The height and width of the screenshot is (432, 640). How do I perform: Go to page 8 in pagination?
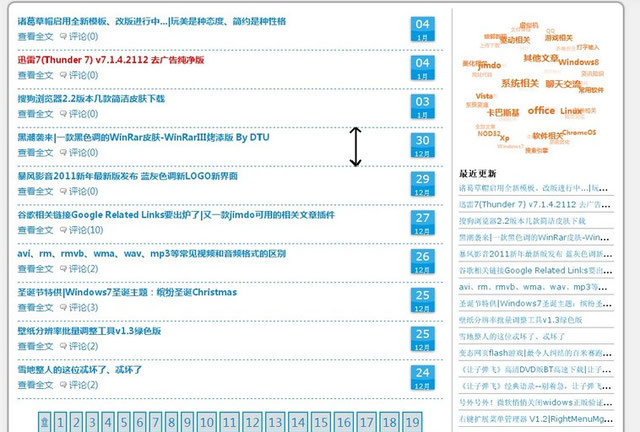[171, 422]
